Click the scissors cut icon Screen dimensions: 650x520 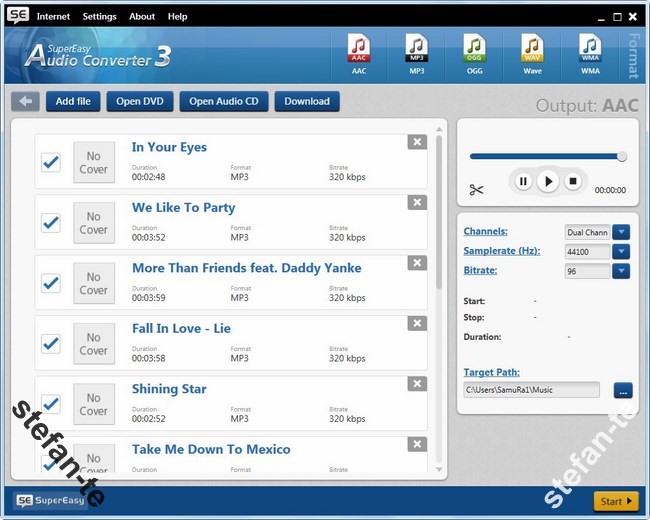click(x=476, y=190)
